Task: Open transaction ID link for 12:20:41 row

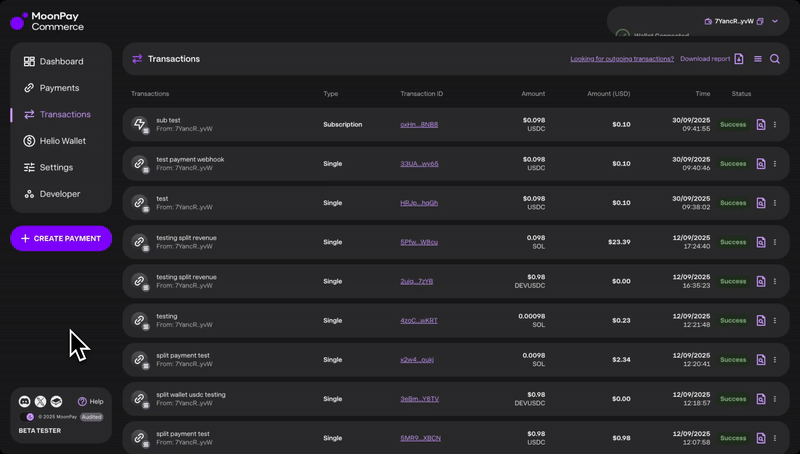Action: point(417,360)
